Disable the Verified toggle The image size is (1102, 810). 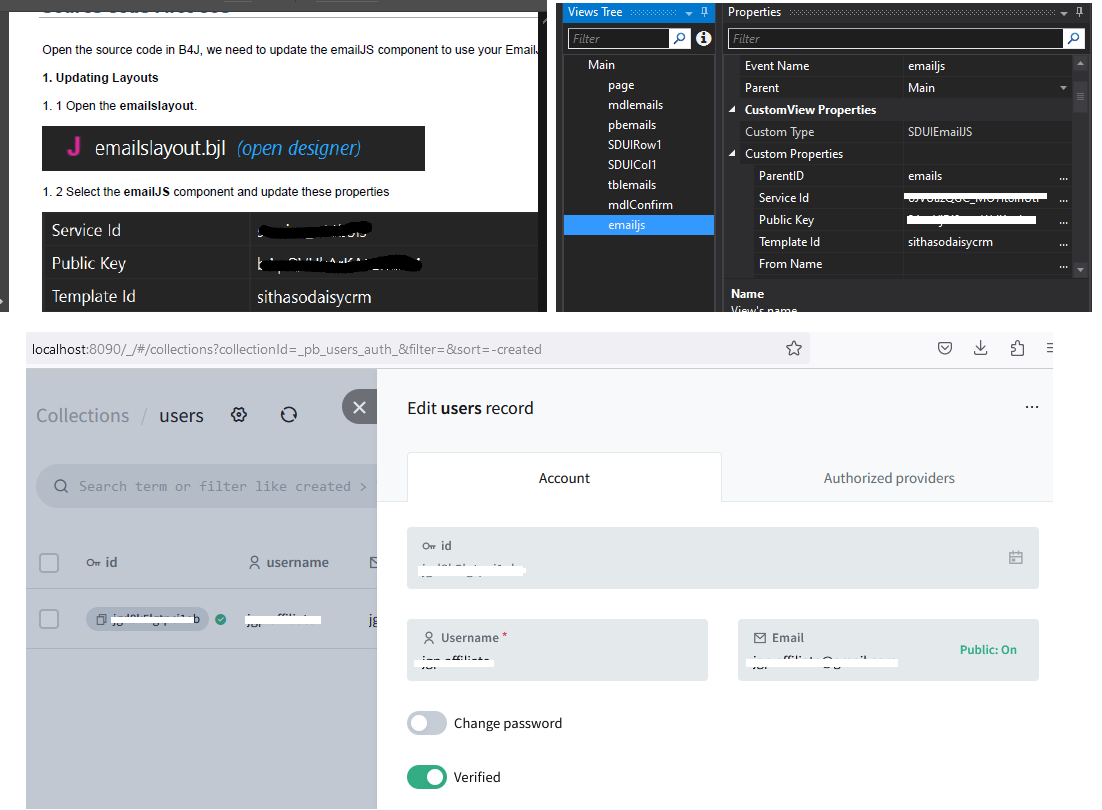pyautogui.click(x=427, y=777)
